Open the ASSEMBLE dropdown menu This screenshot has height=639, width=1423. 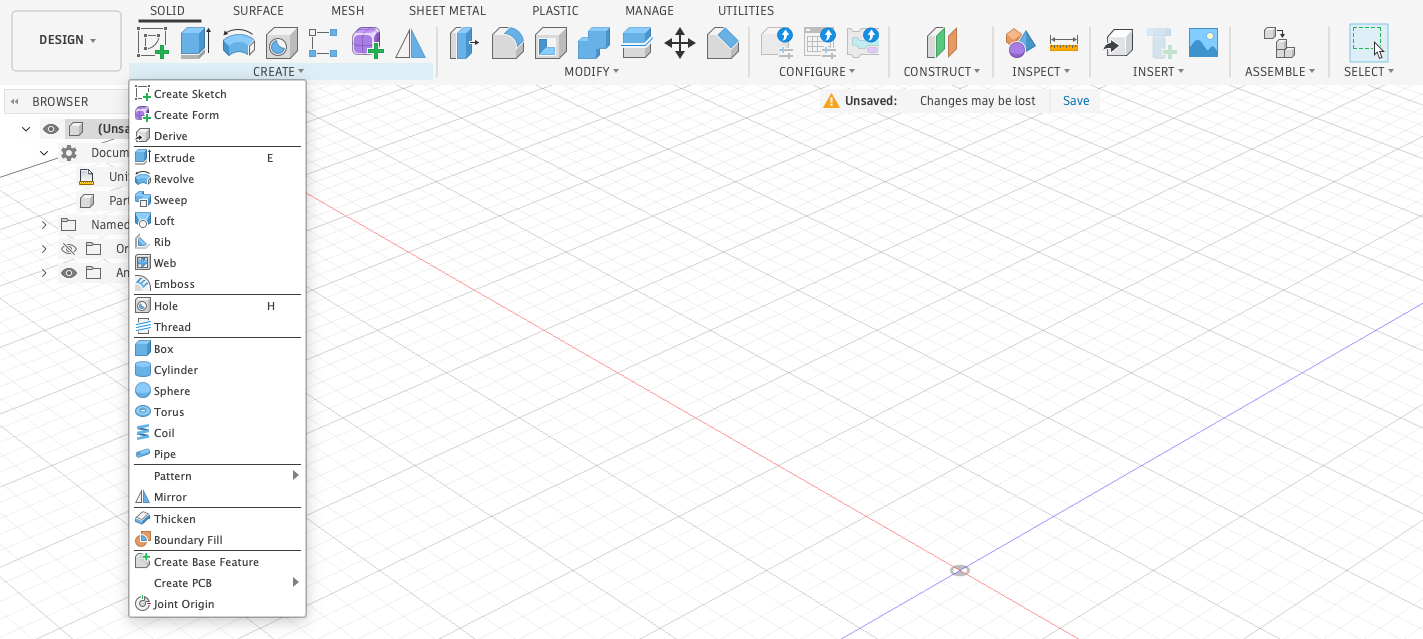pyautogui.click(x=1279, y=72)
